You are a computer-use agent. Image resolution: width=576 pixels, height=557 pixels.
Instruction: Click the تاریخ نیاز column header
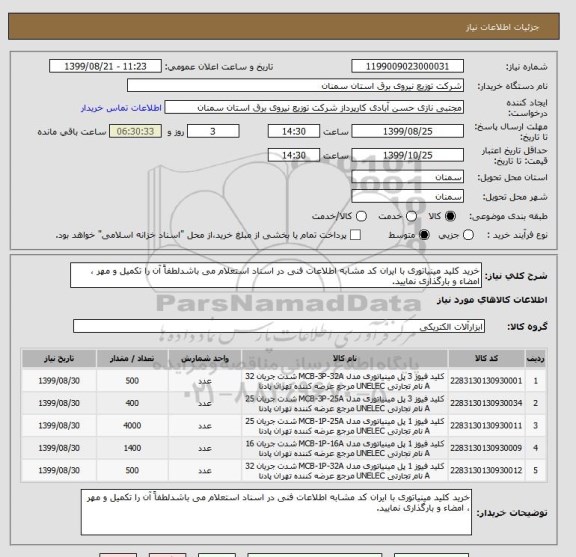[x=59, y=359]
